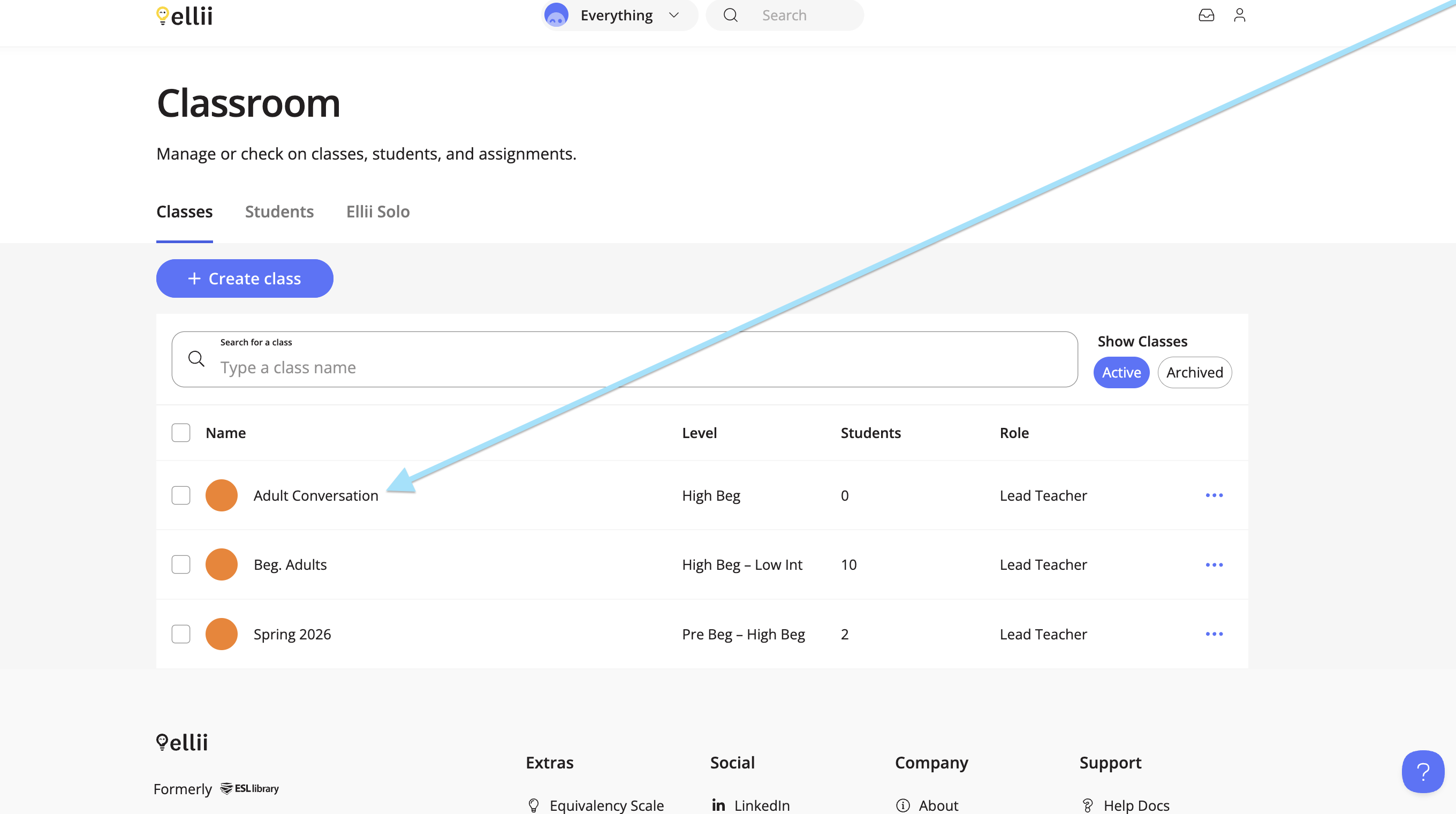Toggle the select-all checkbox beside Name

pyautogui.click(x=181, y=433)
